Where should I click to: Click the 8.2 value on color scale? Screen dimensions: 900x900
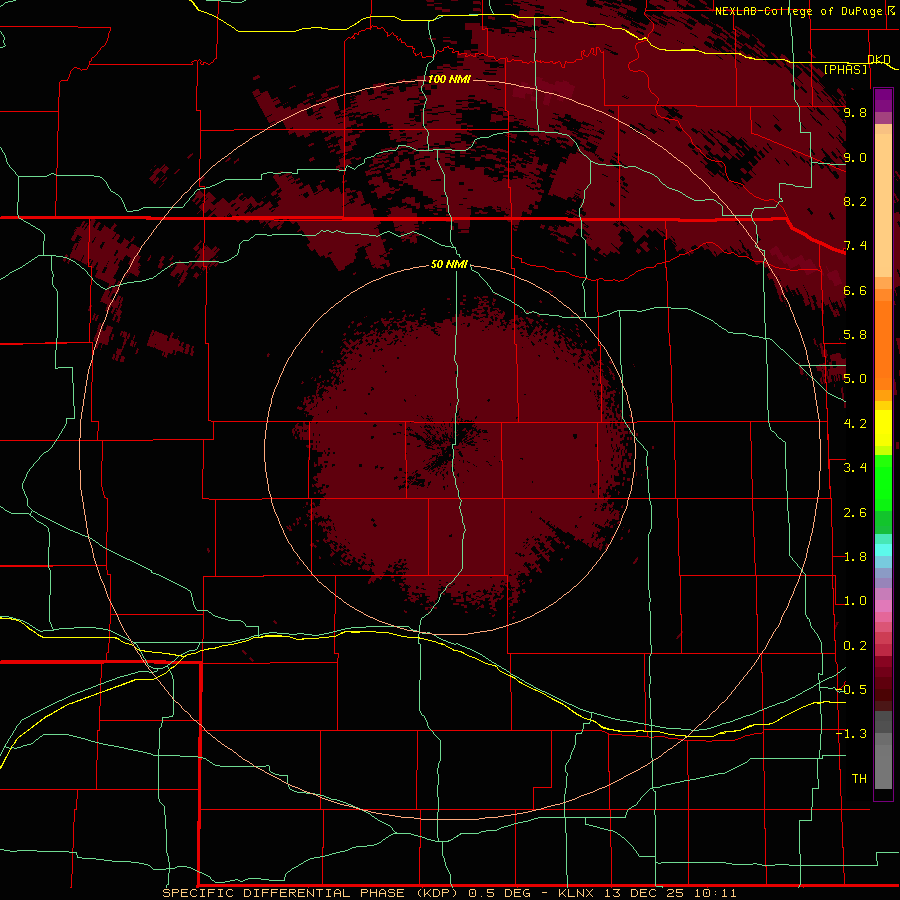pyautogui.click(x=855, y=201)
